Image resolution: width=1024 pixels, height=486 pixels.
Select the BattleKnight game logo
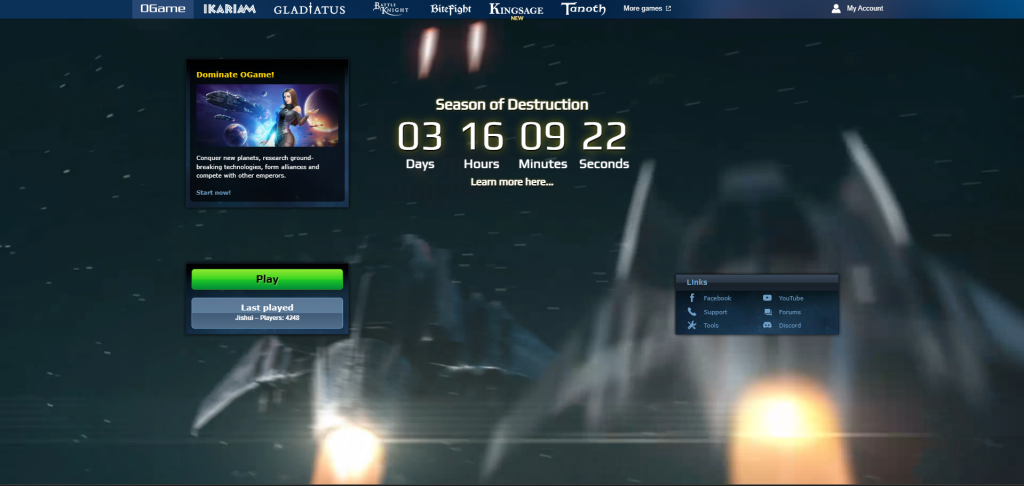389,8
